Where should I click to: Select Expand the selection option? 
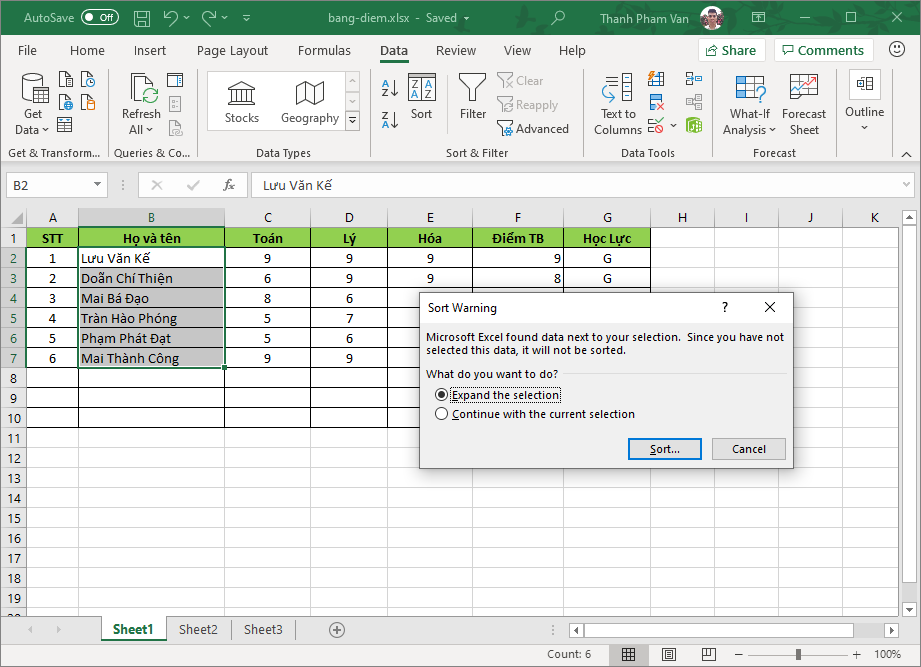(x=497, y=395)
